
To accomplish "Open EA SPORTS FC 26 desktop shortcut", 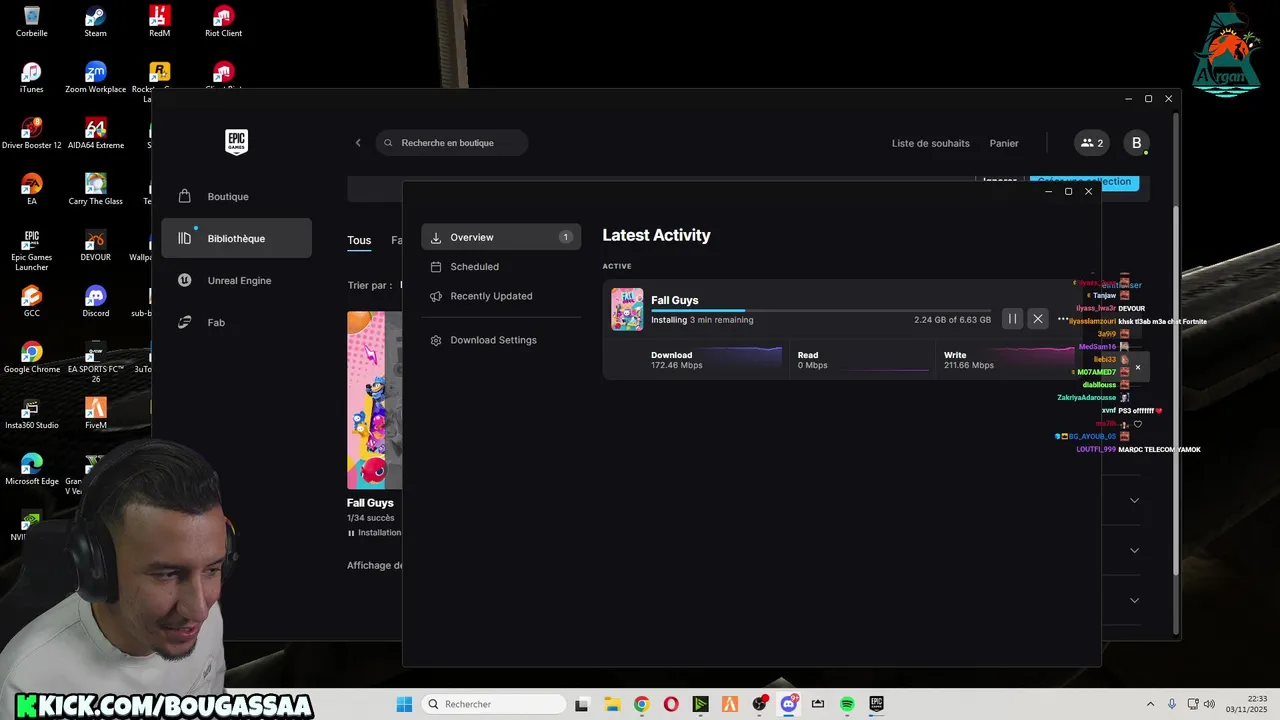I will pos(95,361).
